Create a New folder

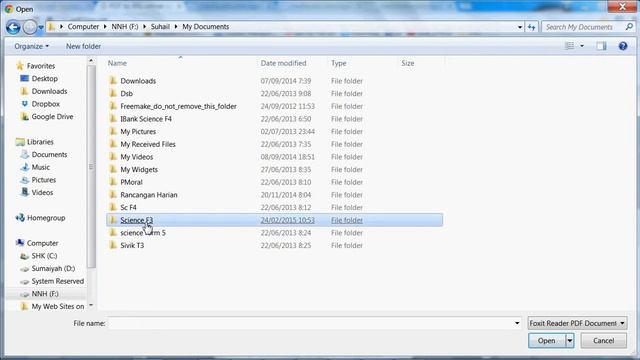coord(83,46)
